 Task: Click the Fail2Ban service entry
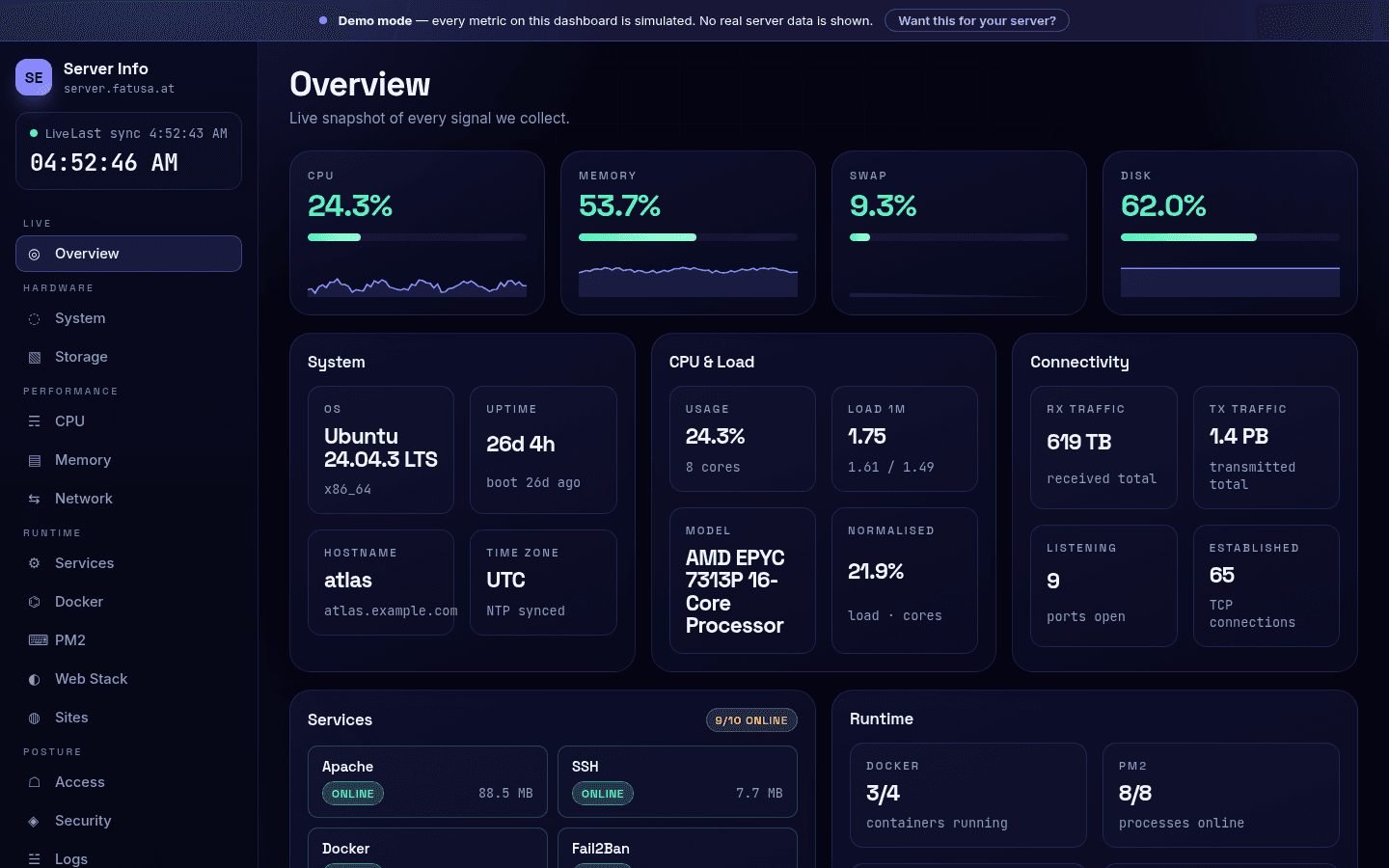(x=677, y=848)
